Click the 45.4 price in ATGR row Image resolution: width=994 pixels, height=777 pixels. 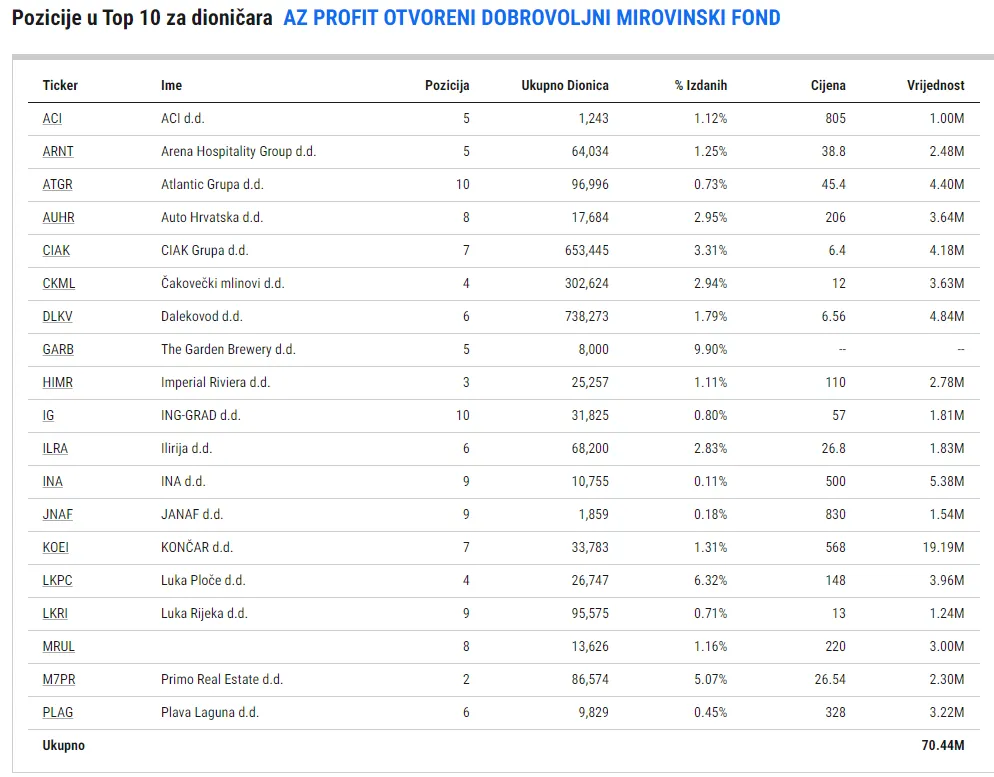click(833, 184)
